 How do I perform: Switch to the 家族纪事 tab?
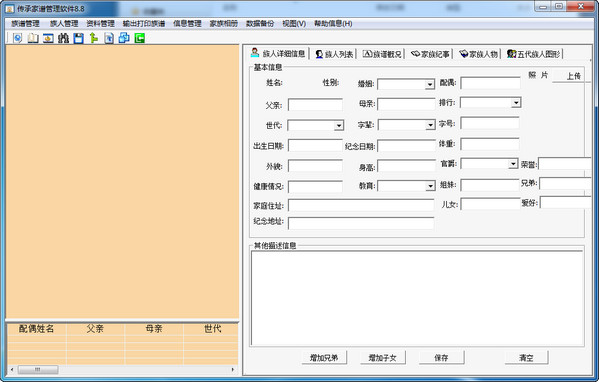point(430,54)
